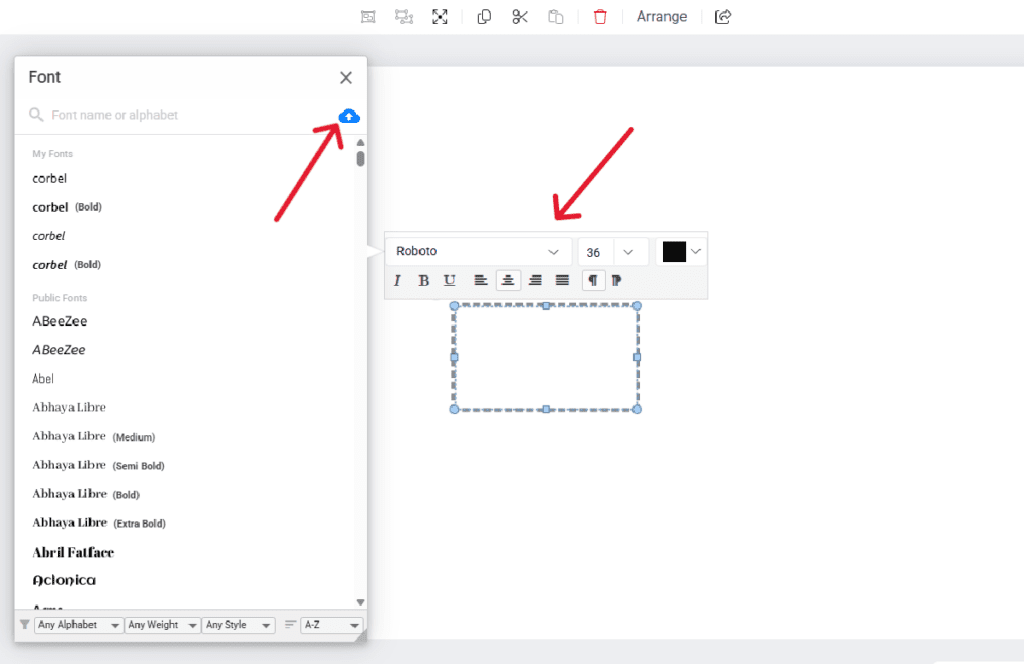Open the Any Alphabet filter dropdown

(78, 624)
